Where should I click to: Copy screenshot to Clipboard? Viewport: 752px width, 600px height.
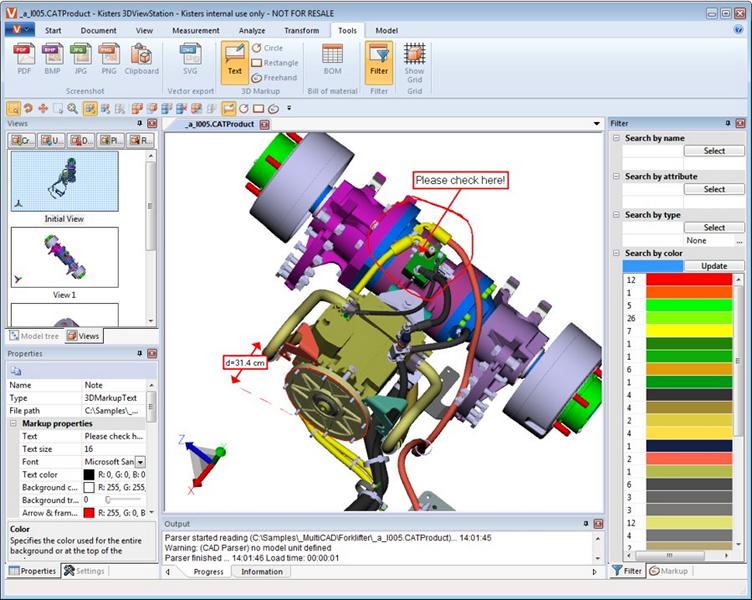click(141, 59)
